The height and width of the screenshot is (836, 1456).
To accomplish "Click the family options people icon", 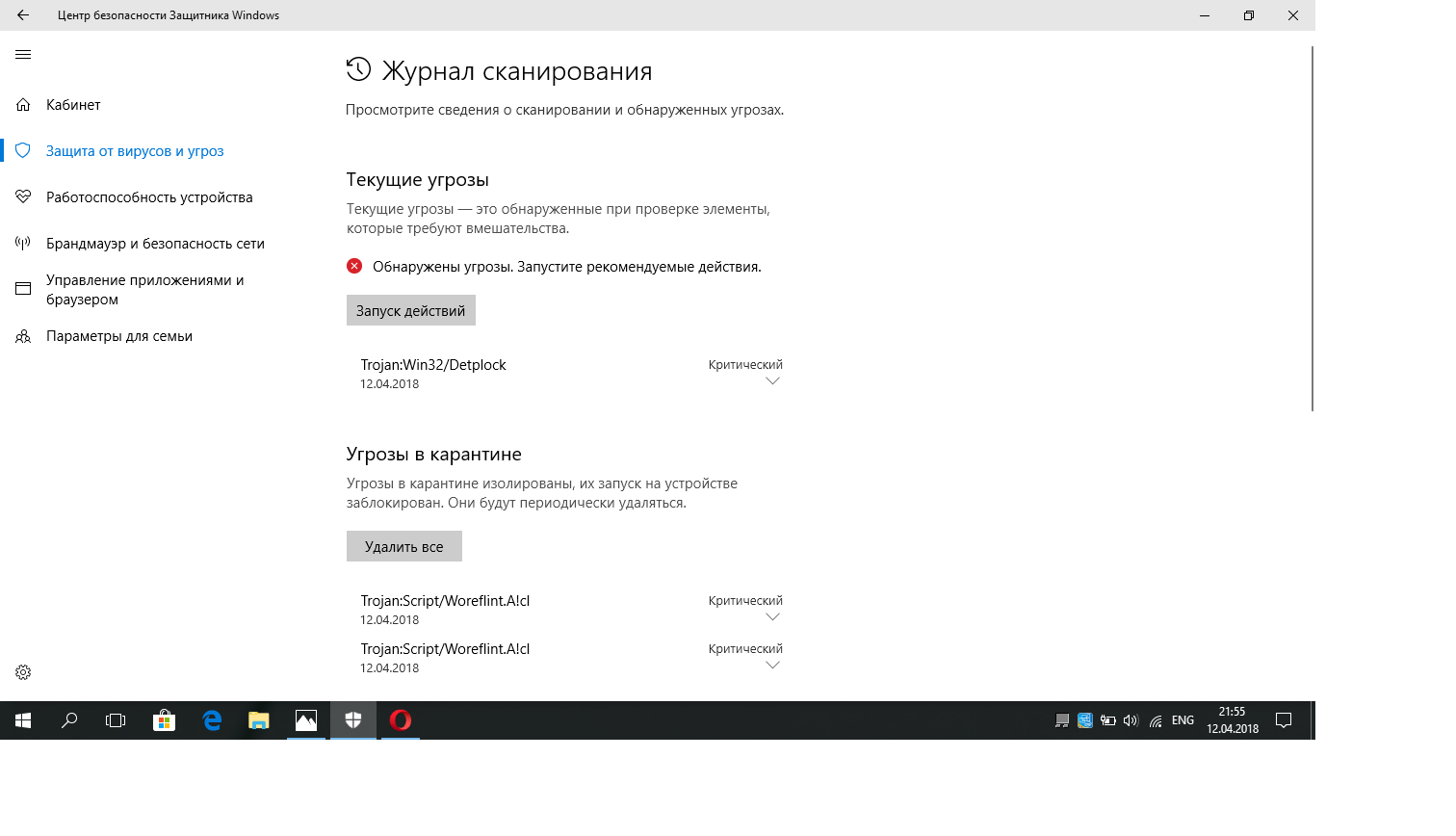I will 23,336.
